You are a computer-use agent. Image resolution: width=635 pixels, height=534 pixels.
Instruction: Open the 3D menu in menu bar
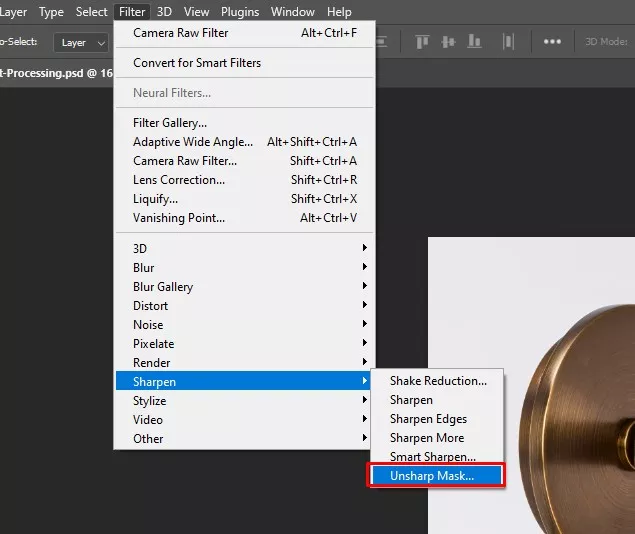tap(164, 12)
